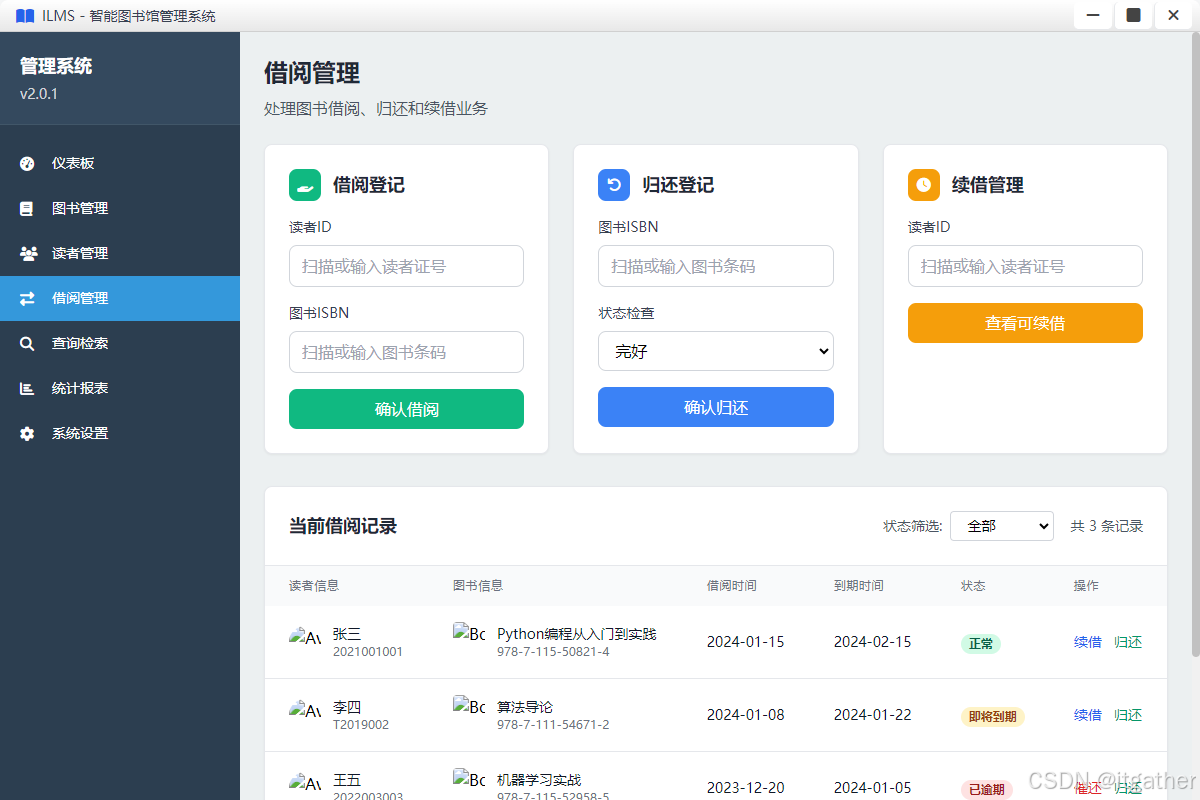Open 系统设置 via the gear icon

[26, 433]
